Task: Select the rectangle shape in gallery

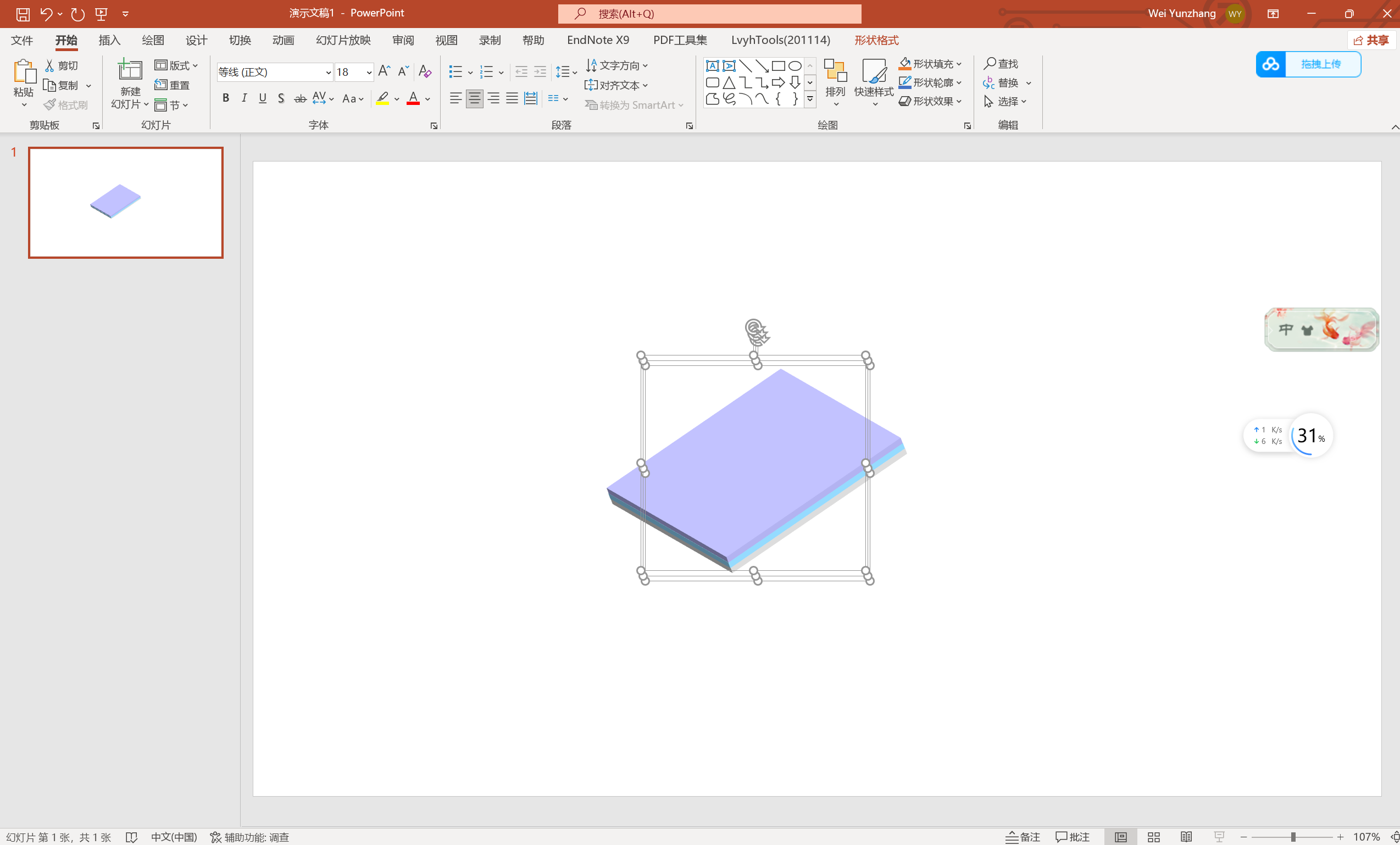Action: coord(778,66)
